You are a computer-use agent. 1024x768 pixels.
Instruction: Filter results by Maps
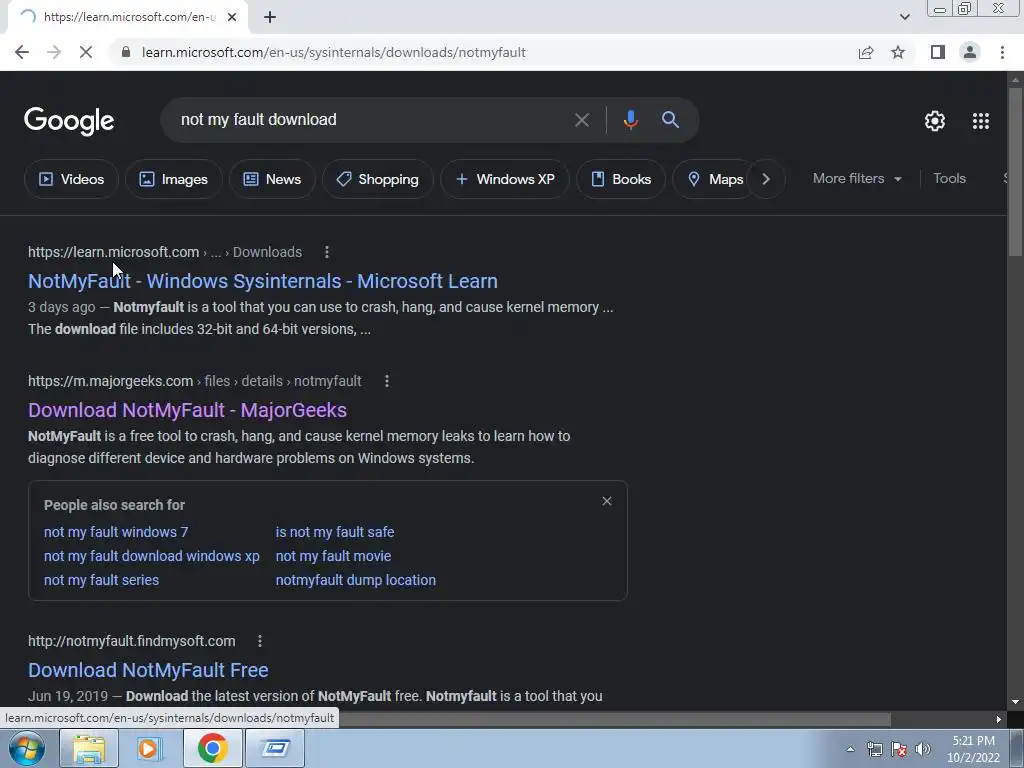coord(714,179)
